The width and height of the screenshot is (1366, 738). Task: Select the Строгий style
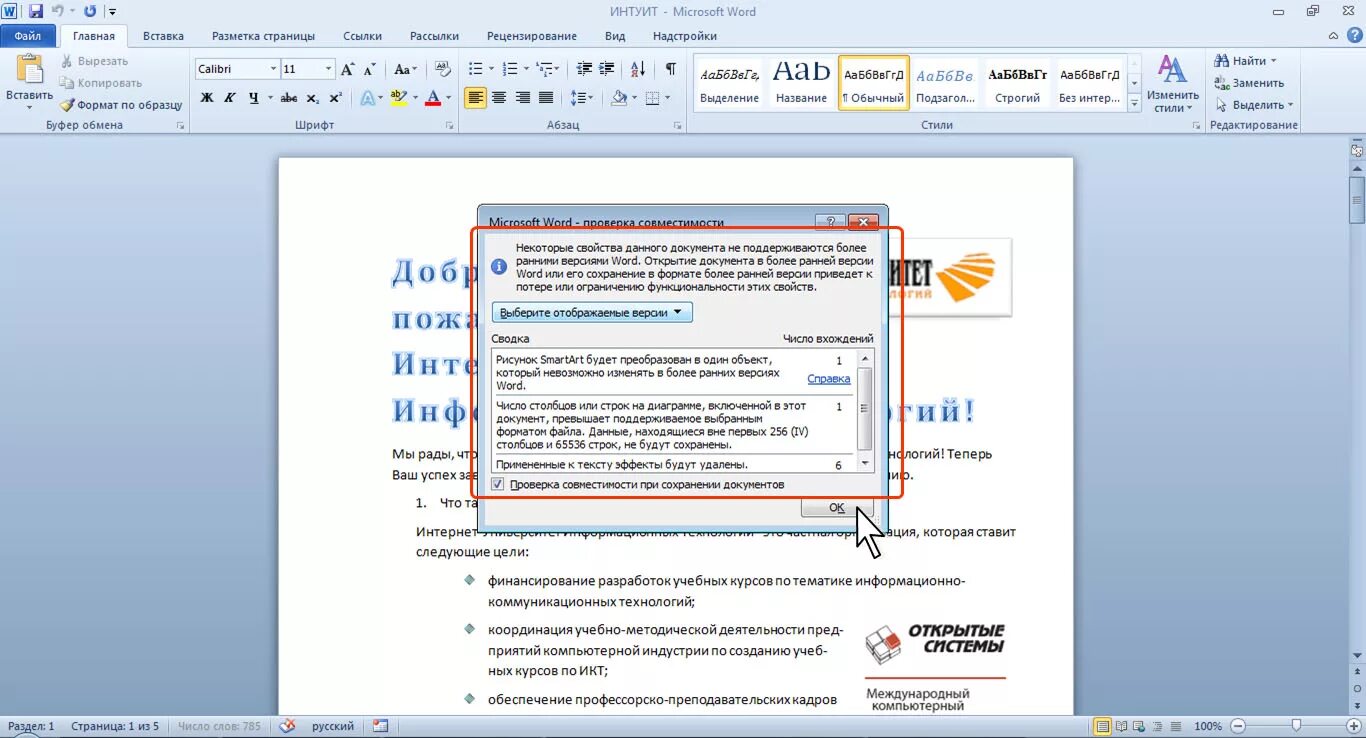(x=1017, y=82)
